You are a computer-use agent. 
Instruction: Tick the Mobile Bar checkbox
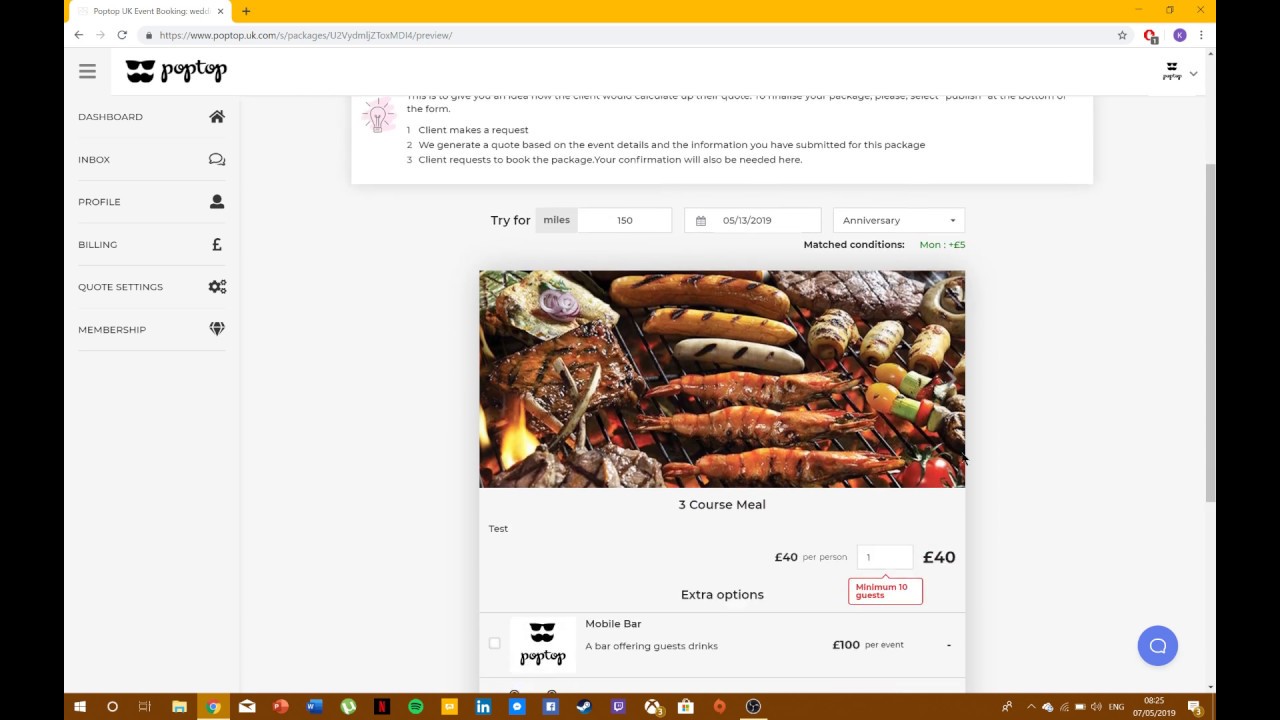494,643
